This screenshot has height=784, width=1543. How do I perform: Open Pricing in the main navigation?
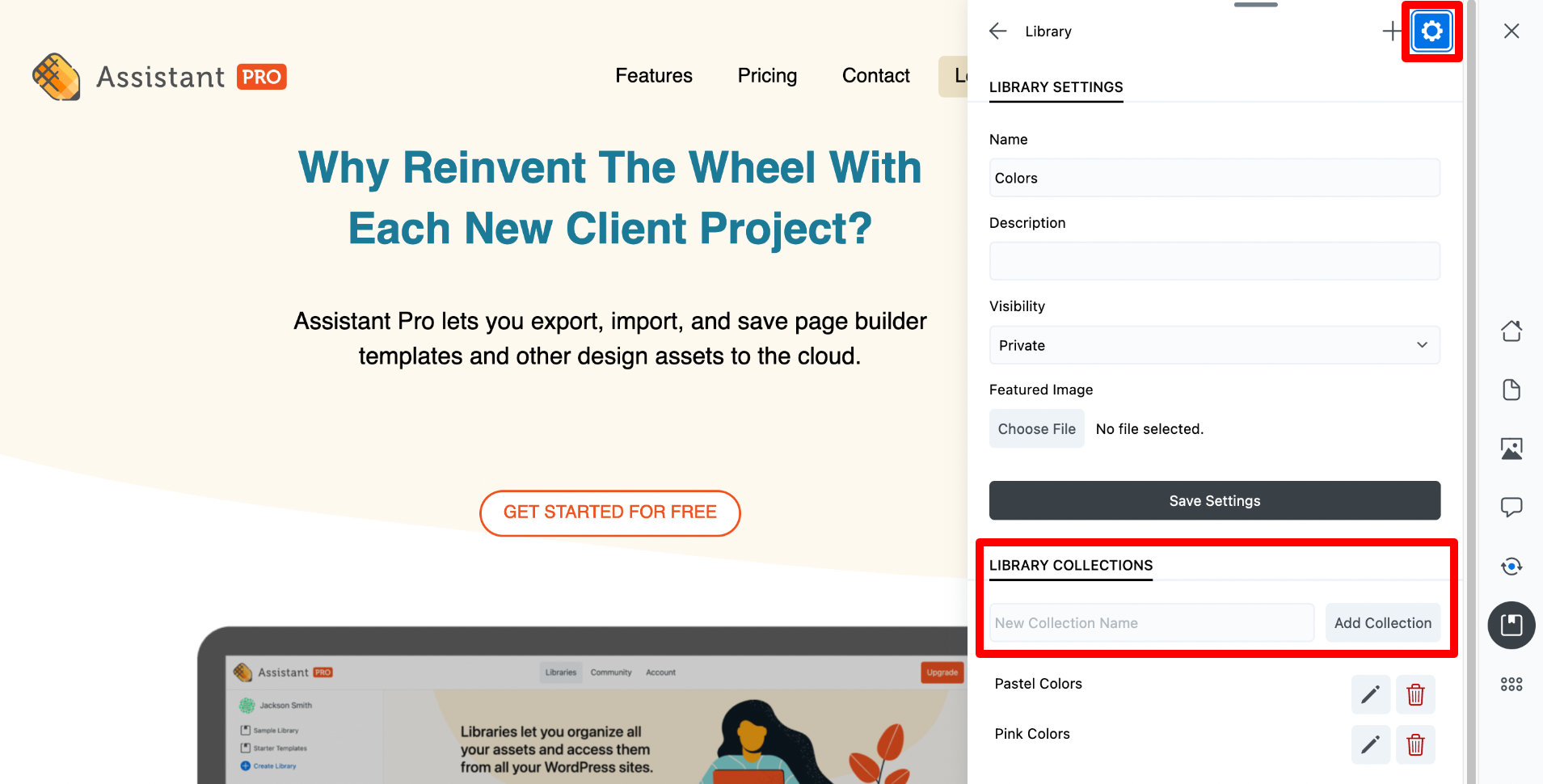[x=766, y=76]
